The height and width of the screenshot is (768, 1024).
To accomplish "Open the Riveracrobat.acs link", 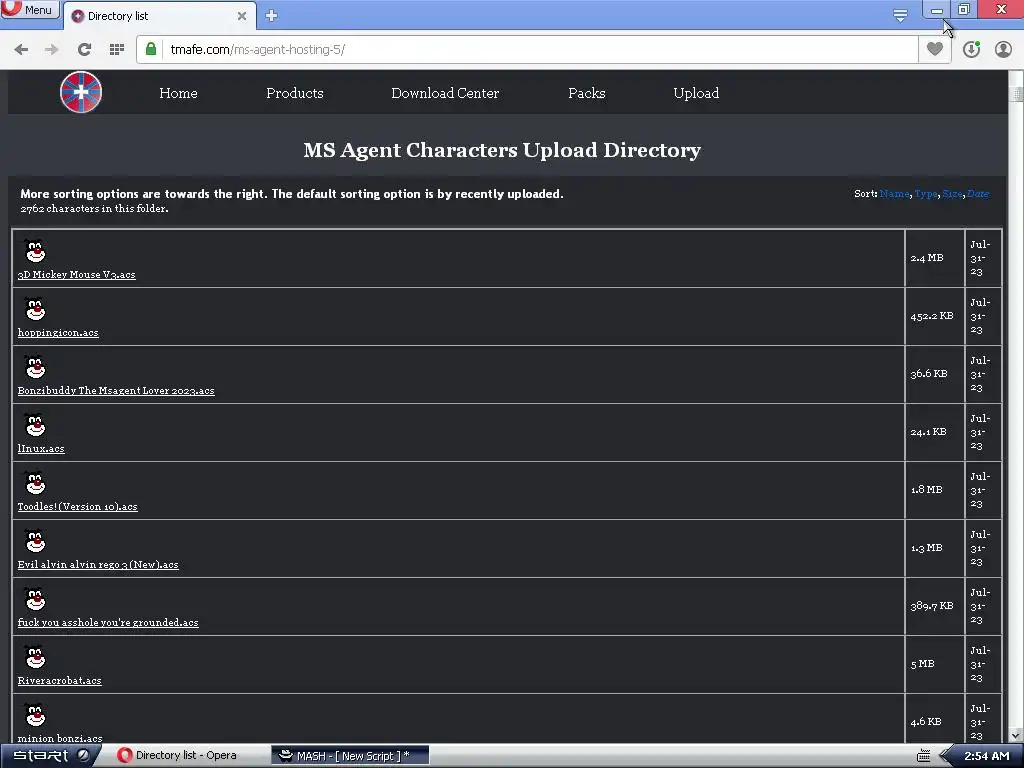I will tap(59, 680).
